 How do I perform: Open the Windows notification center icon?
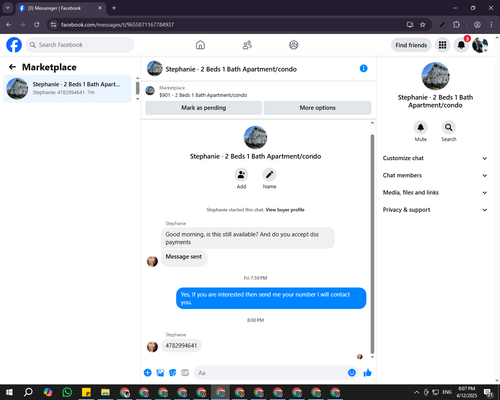pos(489,392)
